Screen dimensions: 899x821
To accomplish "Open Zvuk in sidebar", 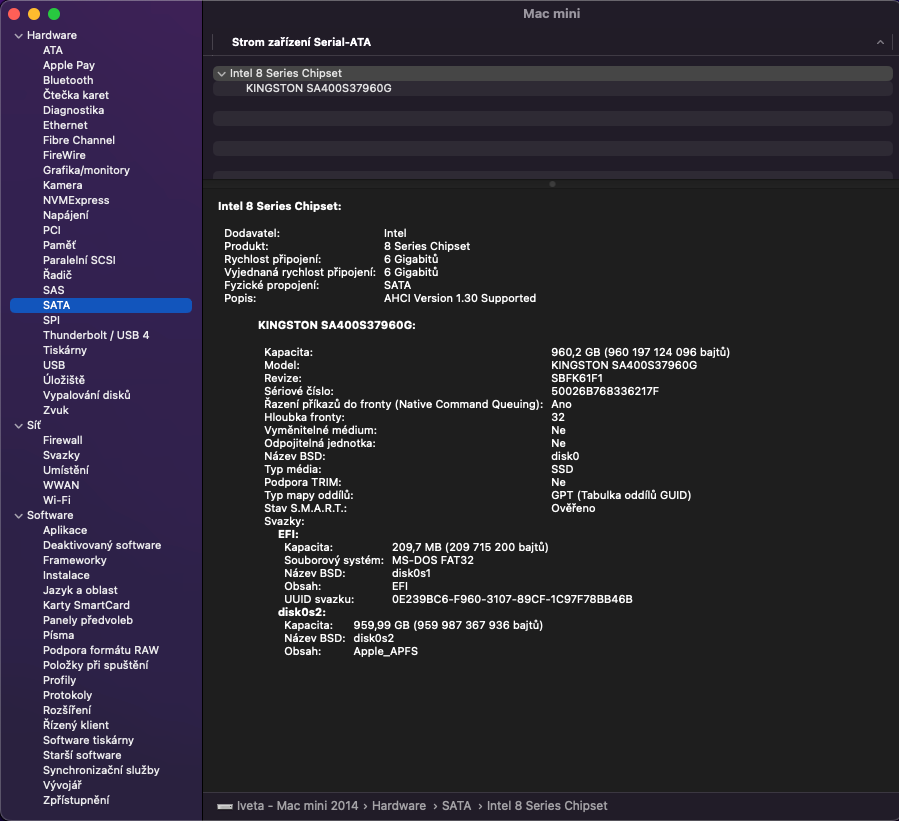I will pyautogui.click(x=56, y=410).
